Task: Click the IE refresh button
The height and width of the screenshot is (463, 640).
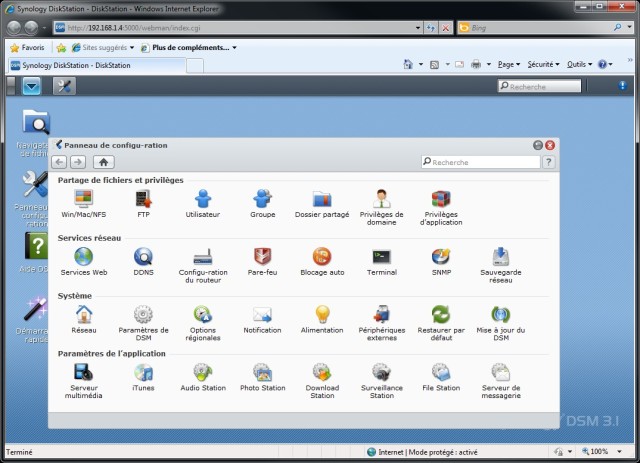Action: pyautogui.click(x=431, y=28)
